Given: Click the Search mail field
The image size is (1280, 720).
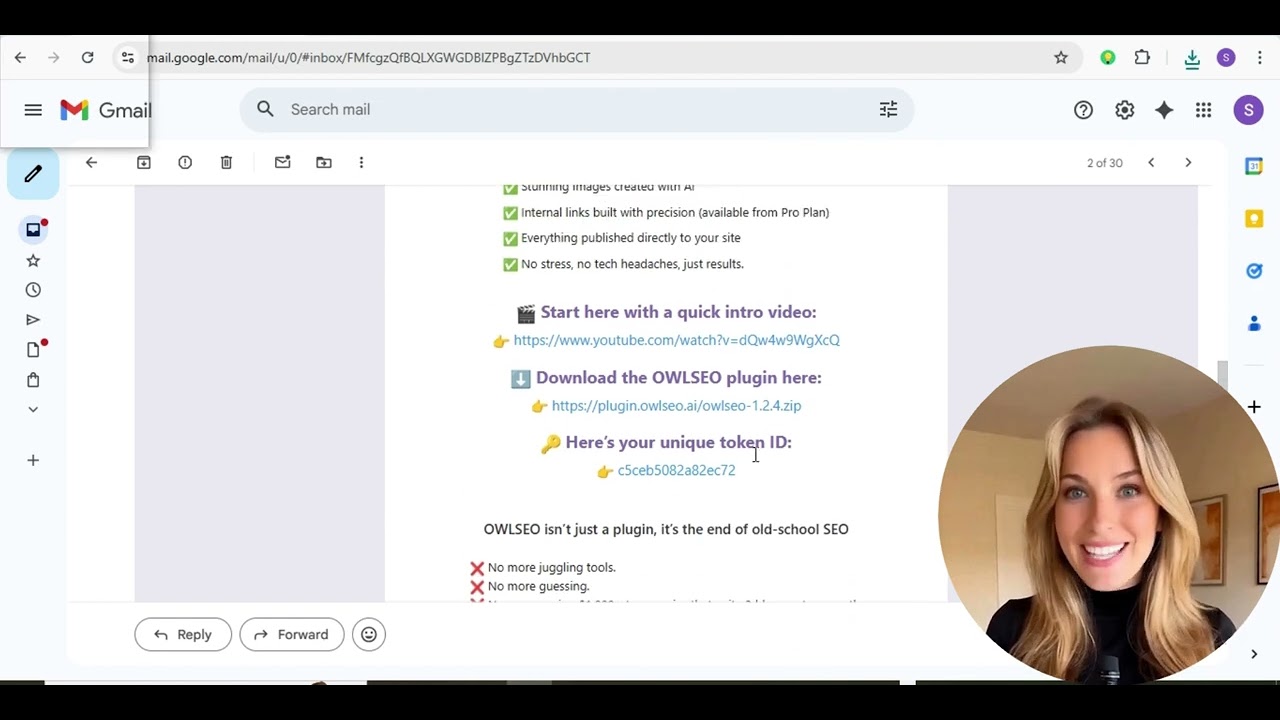Looking at the screenshot, I should point(576,109).
